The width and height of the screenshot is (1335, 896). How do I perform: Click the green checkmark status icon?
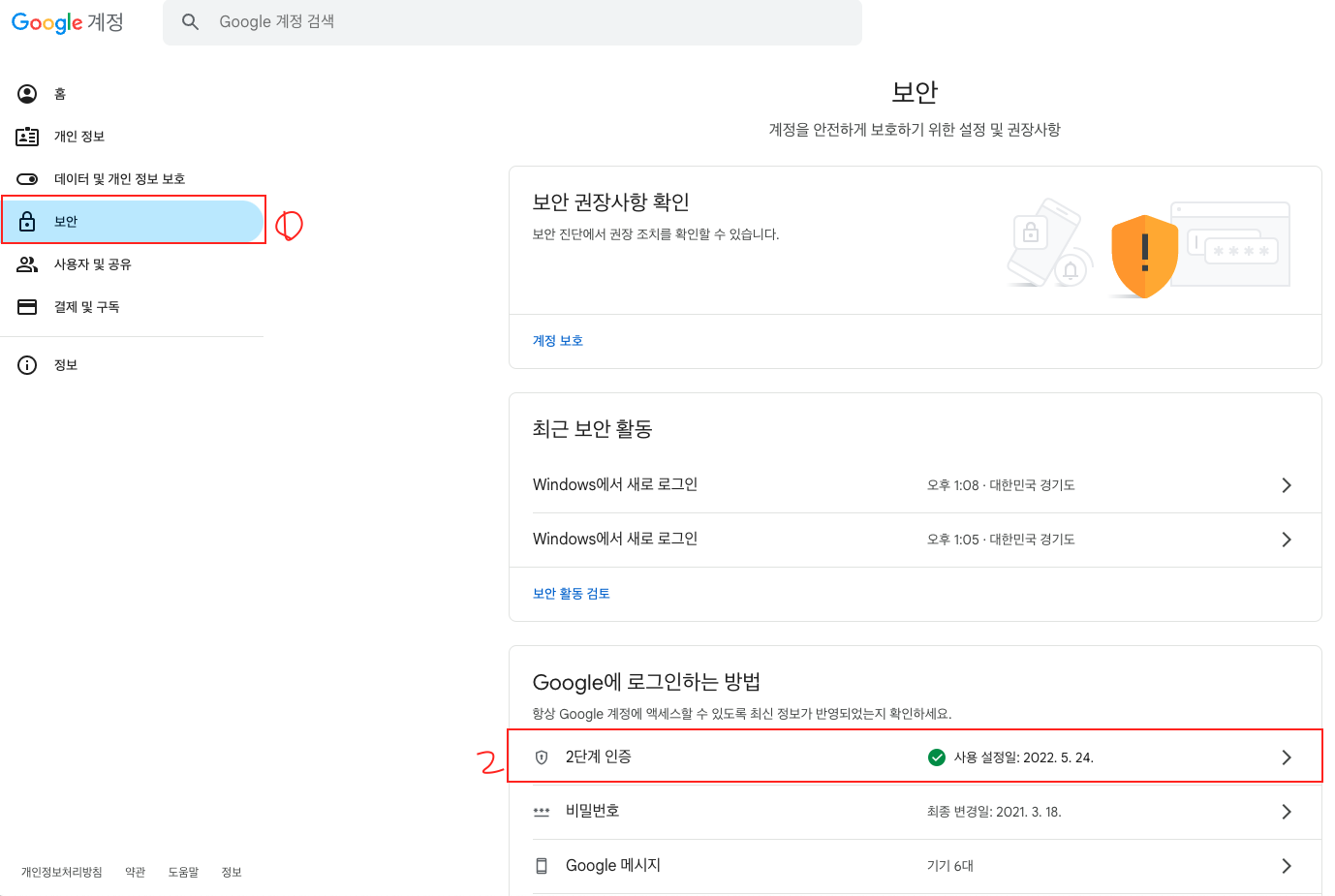937,757
